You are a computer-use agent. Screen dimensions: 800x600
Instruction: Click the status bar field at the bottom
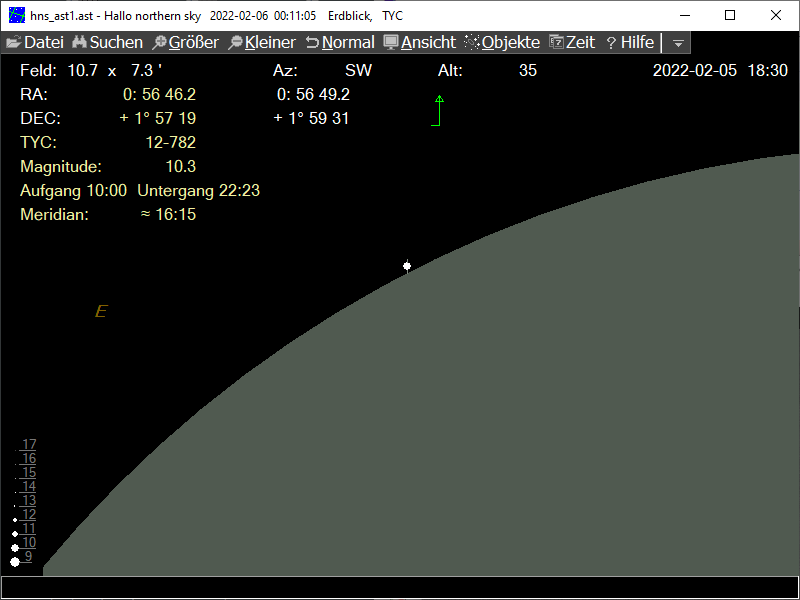tap(400, 587)
